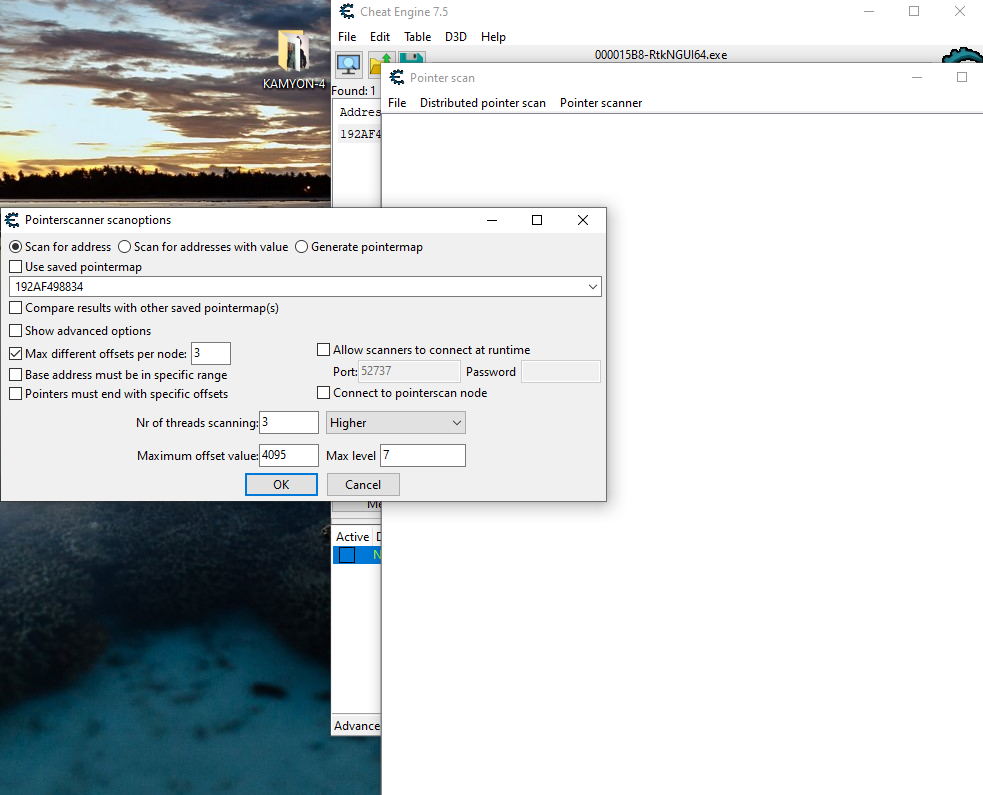Screen dimensions: 983x795
Task: Click the Password field
Action: point(561,371)
